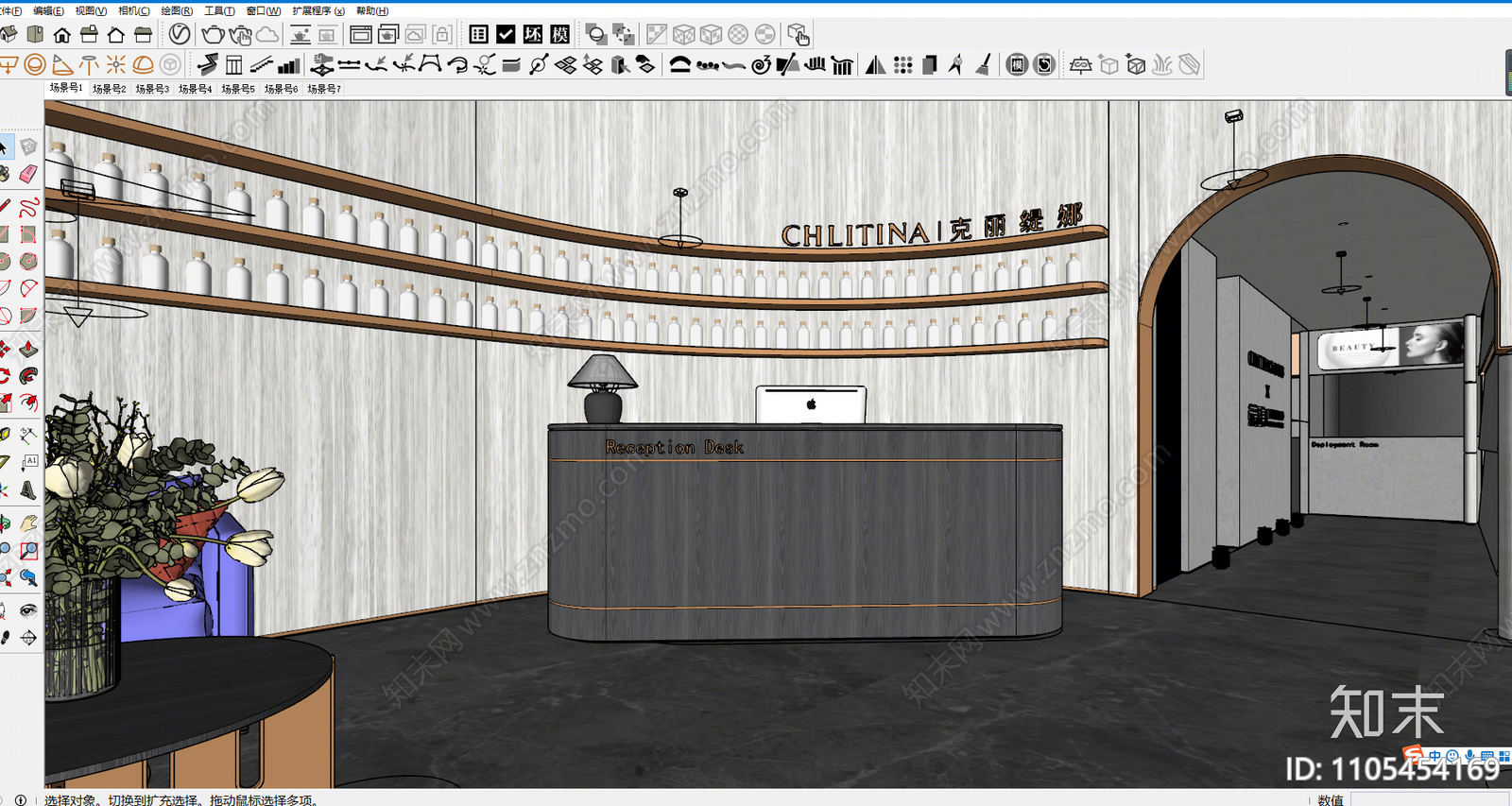
Task: Open the 窗口(W) menu
Action: point(264,11)
